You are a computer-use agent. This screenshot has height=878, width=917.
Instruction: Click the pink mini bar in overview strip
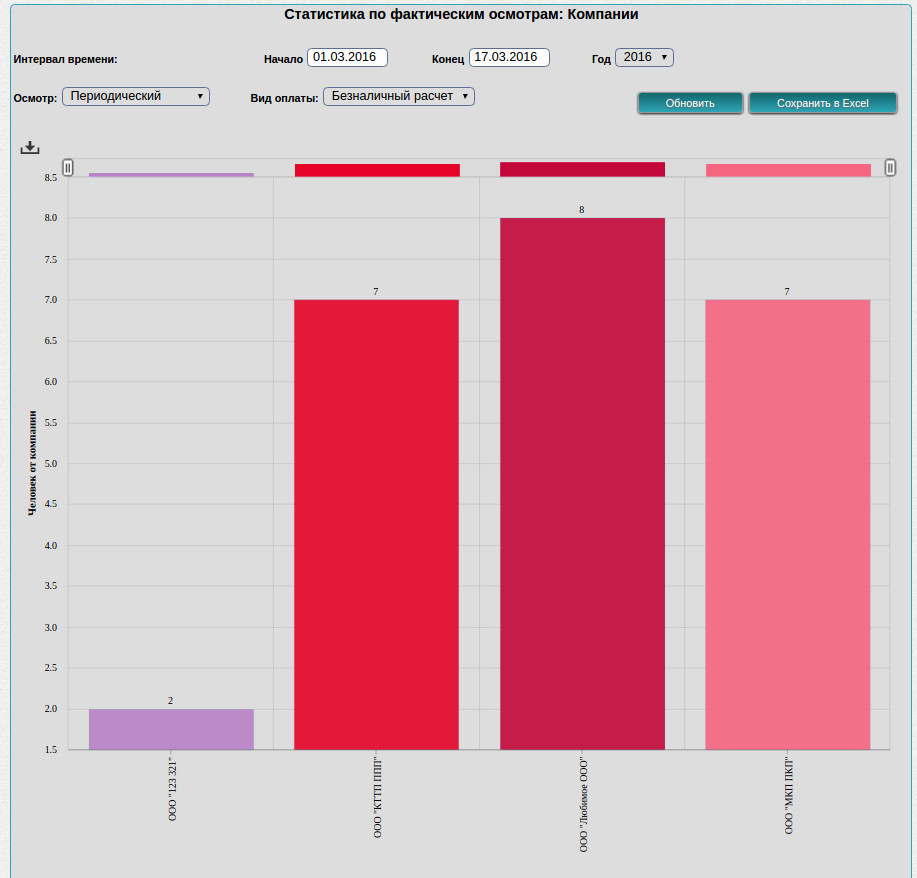click(787, 170)
